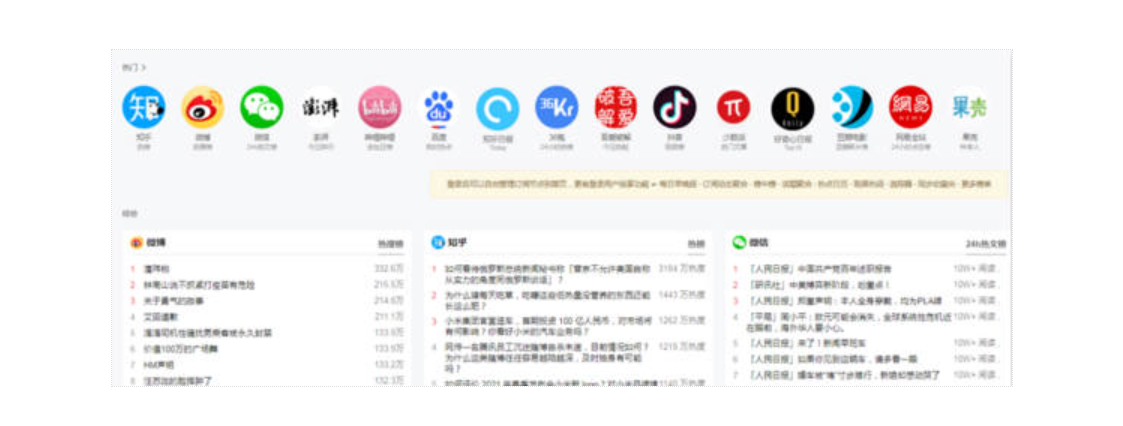
Task: Open the pink Bilibili icon
Action: click(x=380, y=107)
